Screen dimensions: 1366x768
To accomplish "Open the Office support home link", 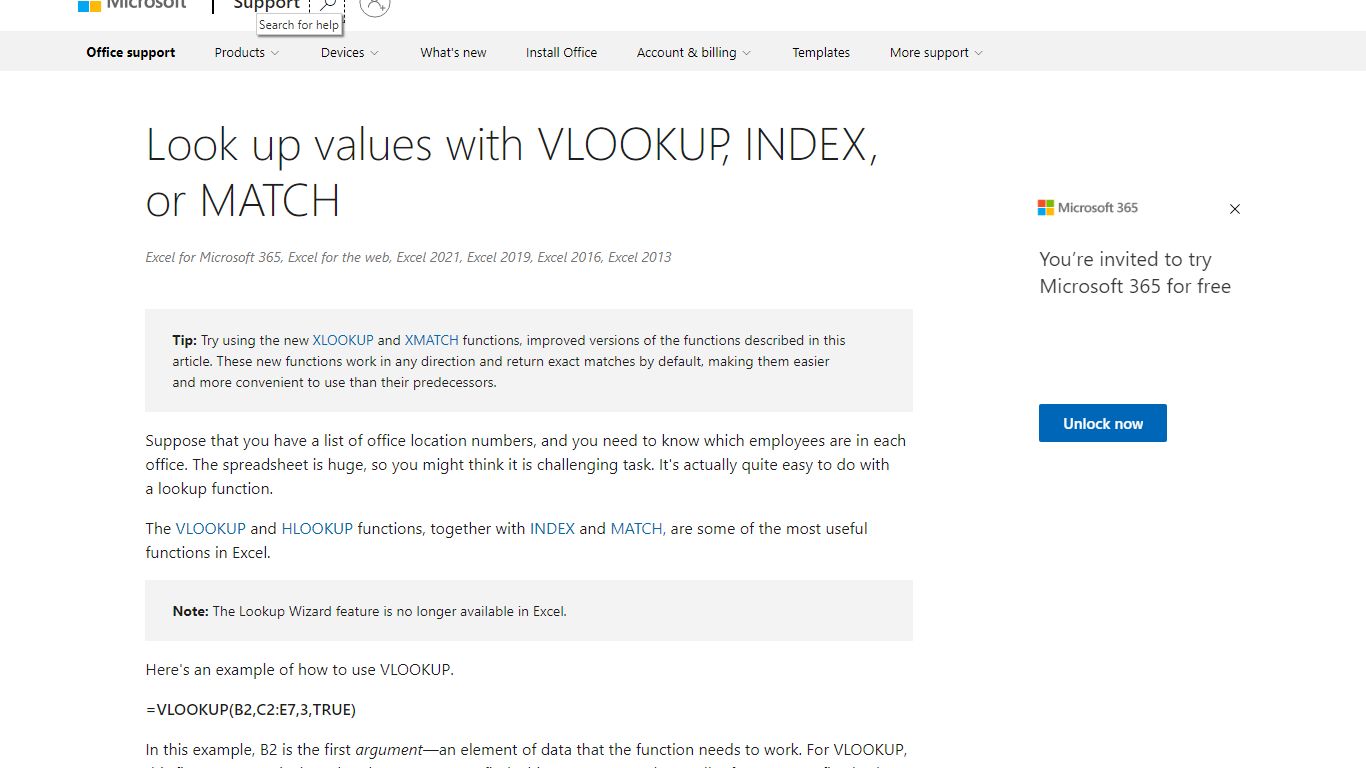I will click(131, 53).
